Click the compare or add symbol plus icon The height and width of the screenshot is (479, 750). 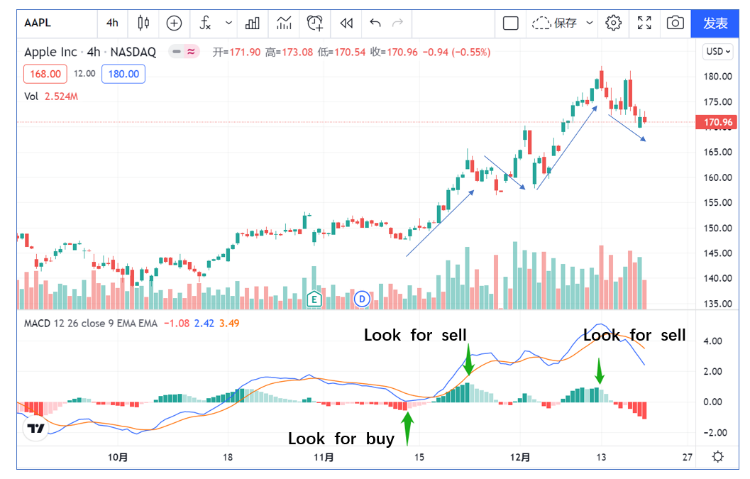(x=175, y=22)
